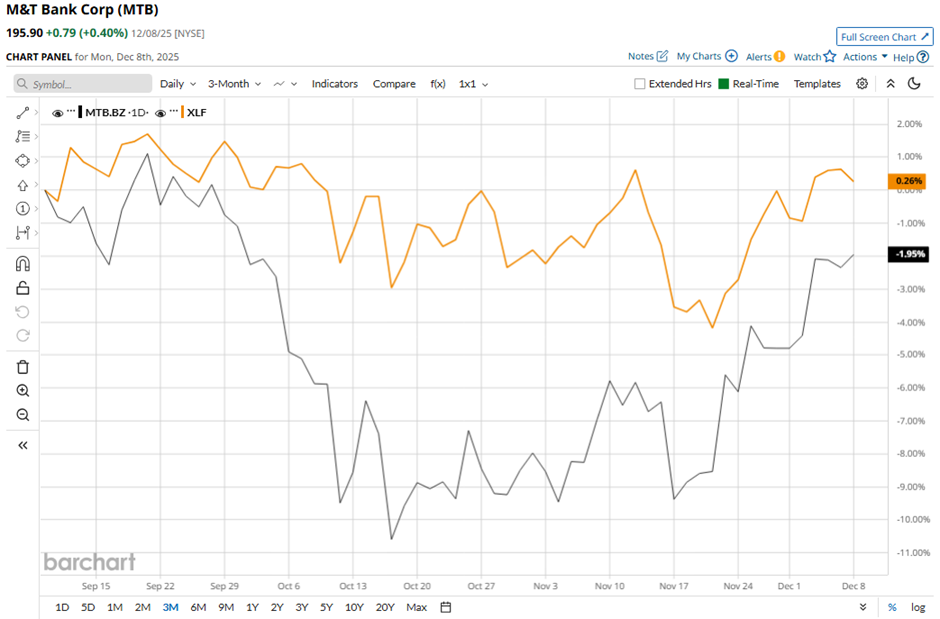Open the Compare menu

[394, 84]
